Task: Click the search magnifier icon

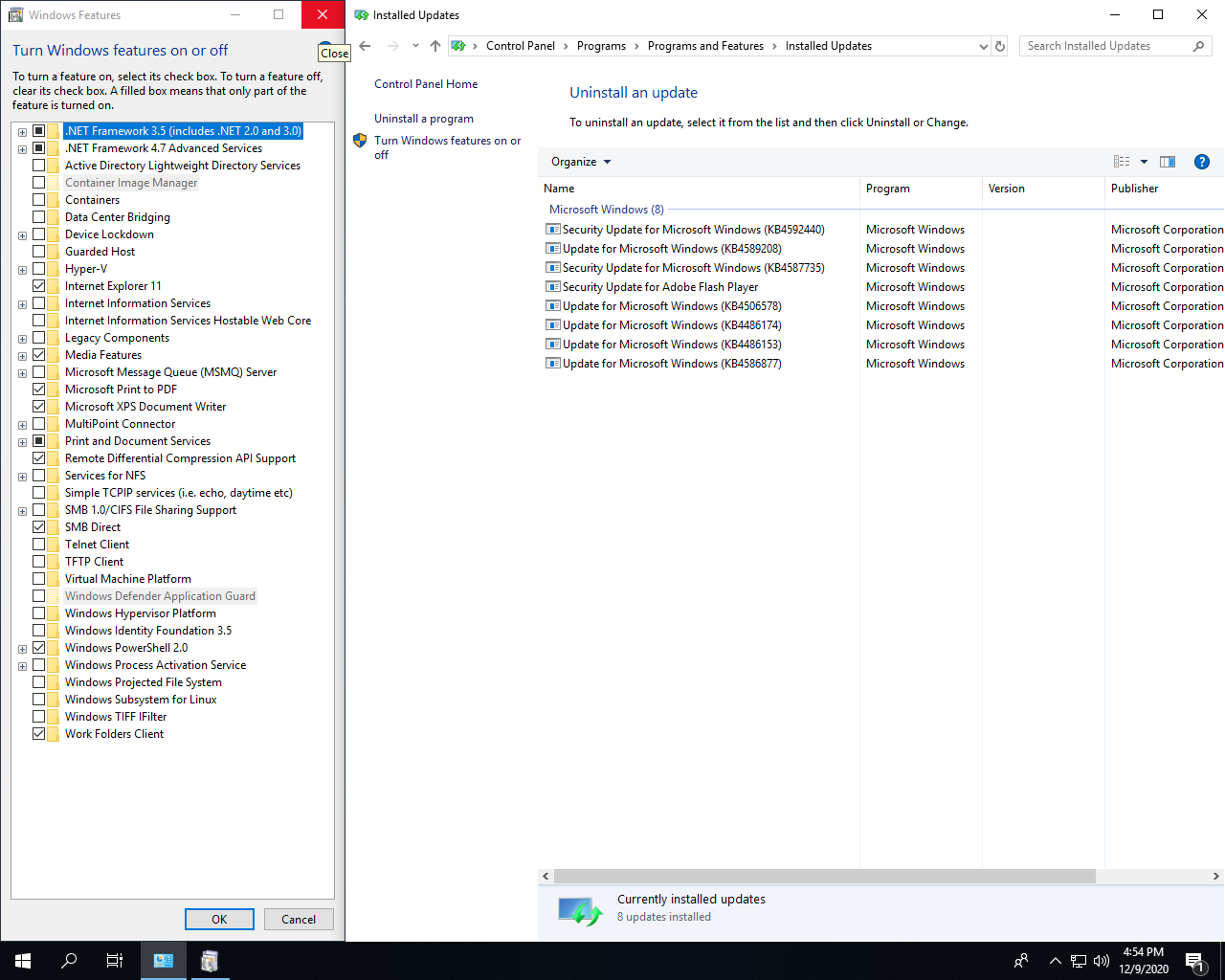Action: [1198, 46]
